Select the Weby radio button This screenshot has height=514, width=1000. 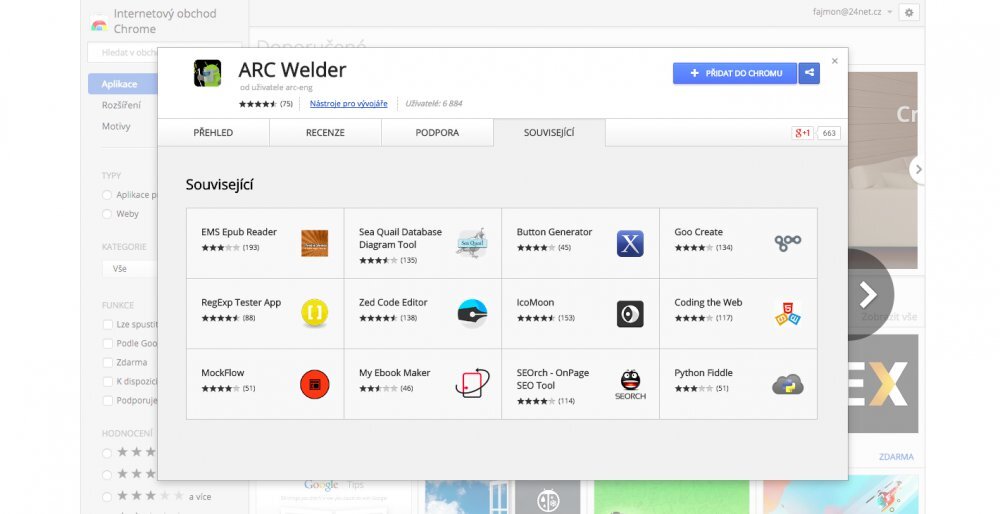tap(107, 214)
